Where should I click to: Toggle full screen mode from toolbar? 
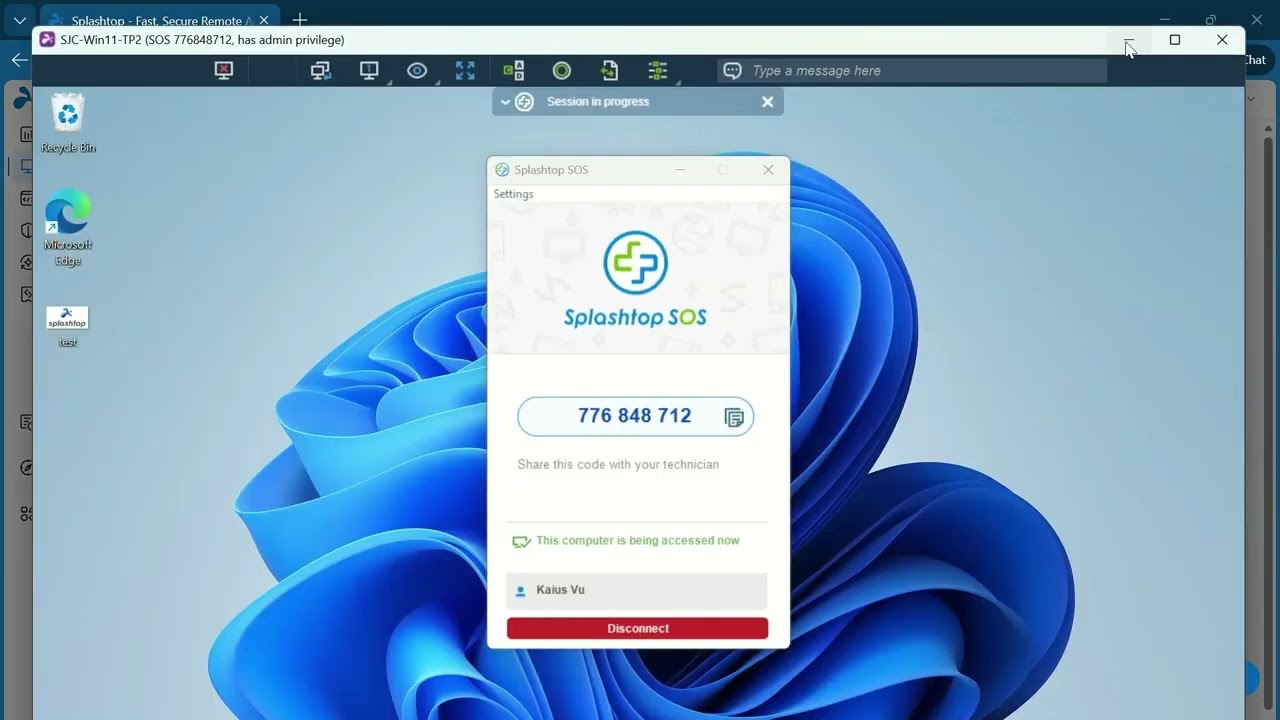click(x=465, y=70)
